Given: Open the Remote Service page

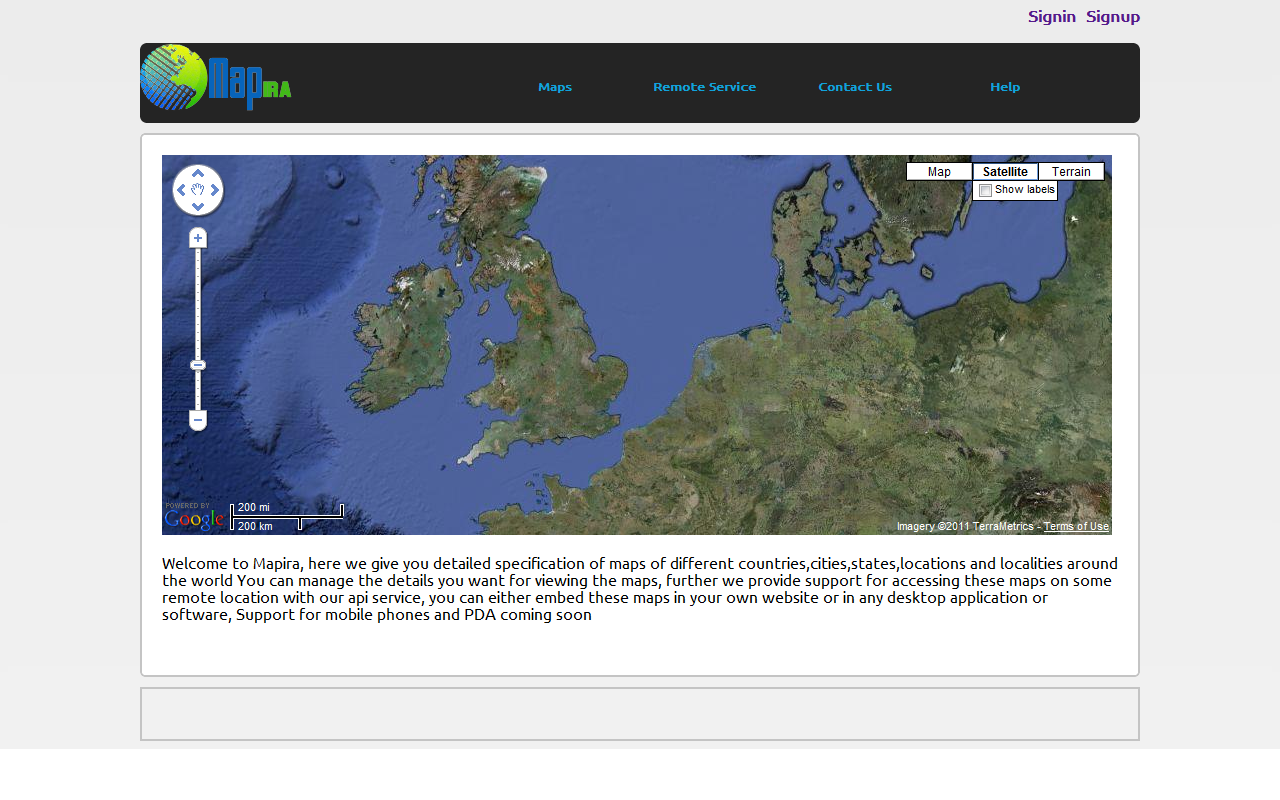Looking at the screenshot, I should (x=705, y=87).
